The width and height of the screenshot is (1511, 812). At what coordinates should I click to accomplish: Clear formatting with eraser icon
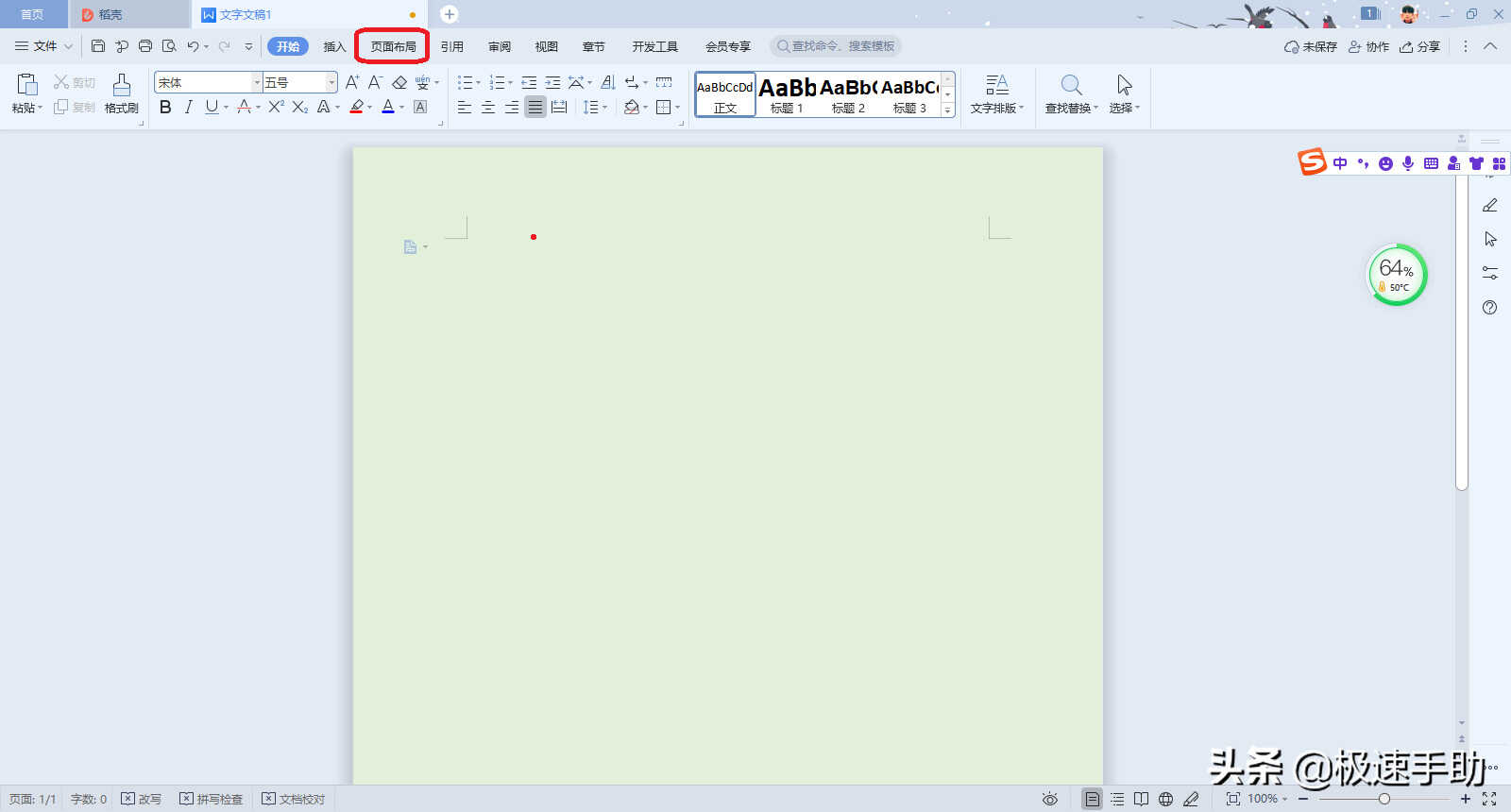click(399, 82)
